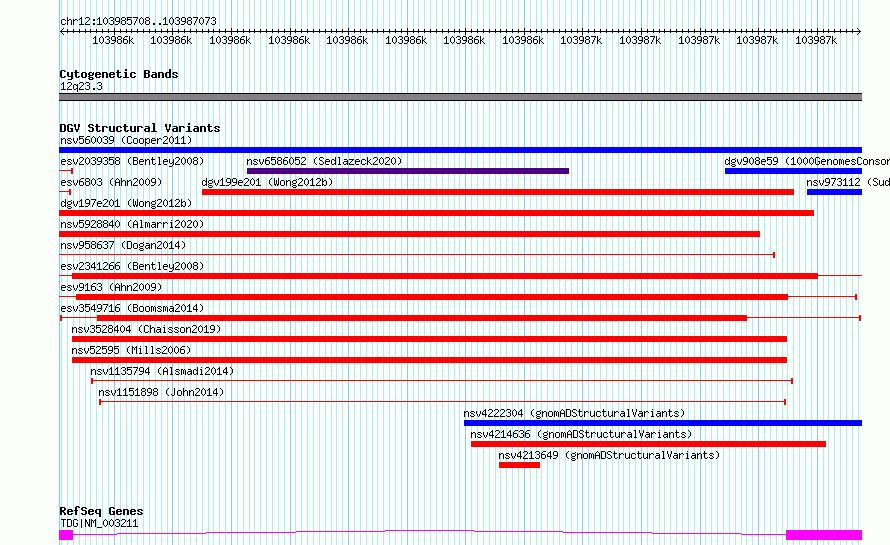Screen dimensions: 890x545
Task: Select the red esv3549716 variant bar
Action: click(422, 318)
